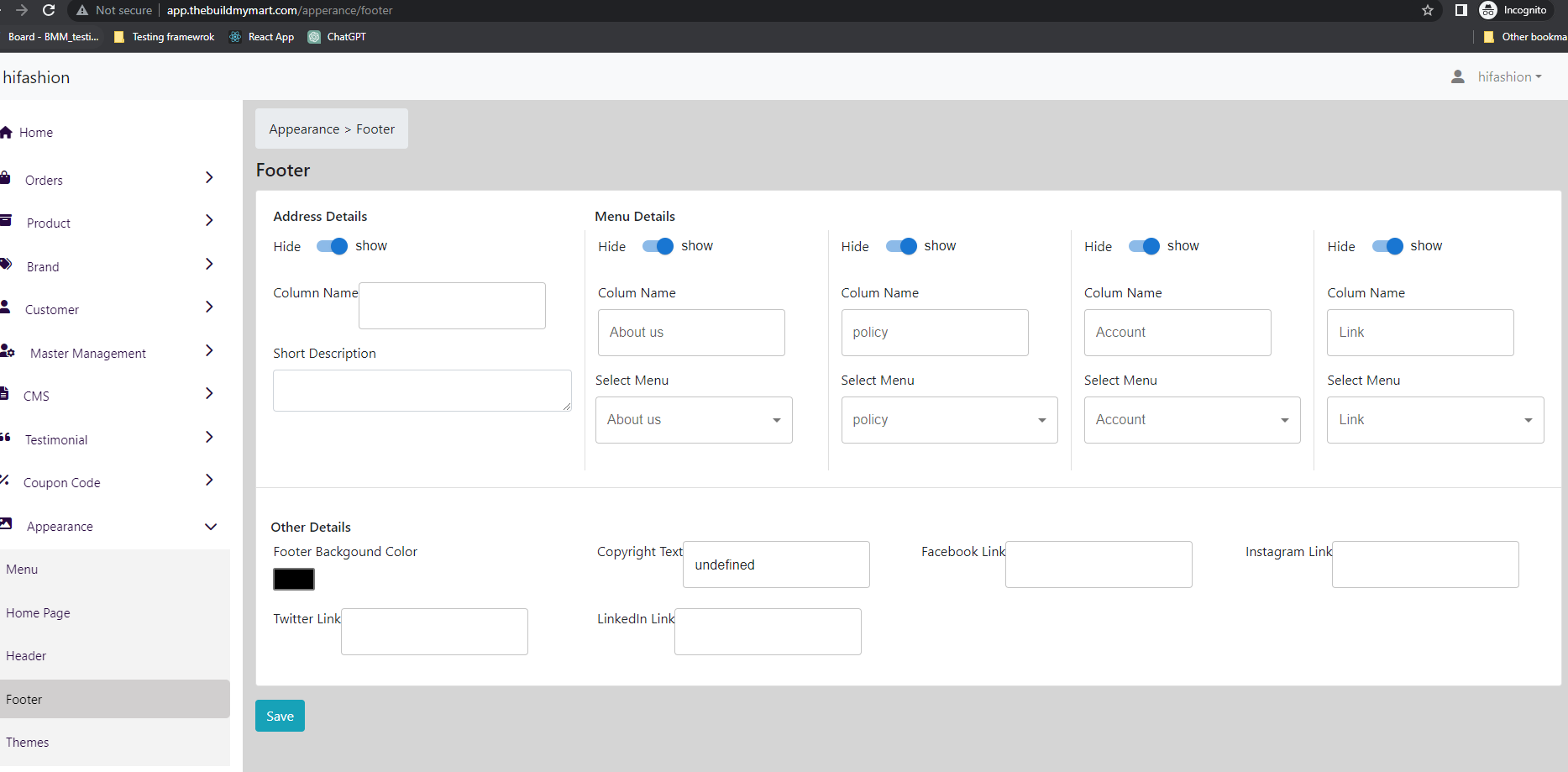Screen dimensions: 1568x772
Task: Expand the Product sidebar chevron
Action: [209, 220]
